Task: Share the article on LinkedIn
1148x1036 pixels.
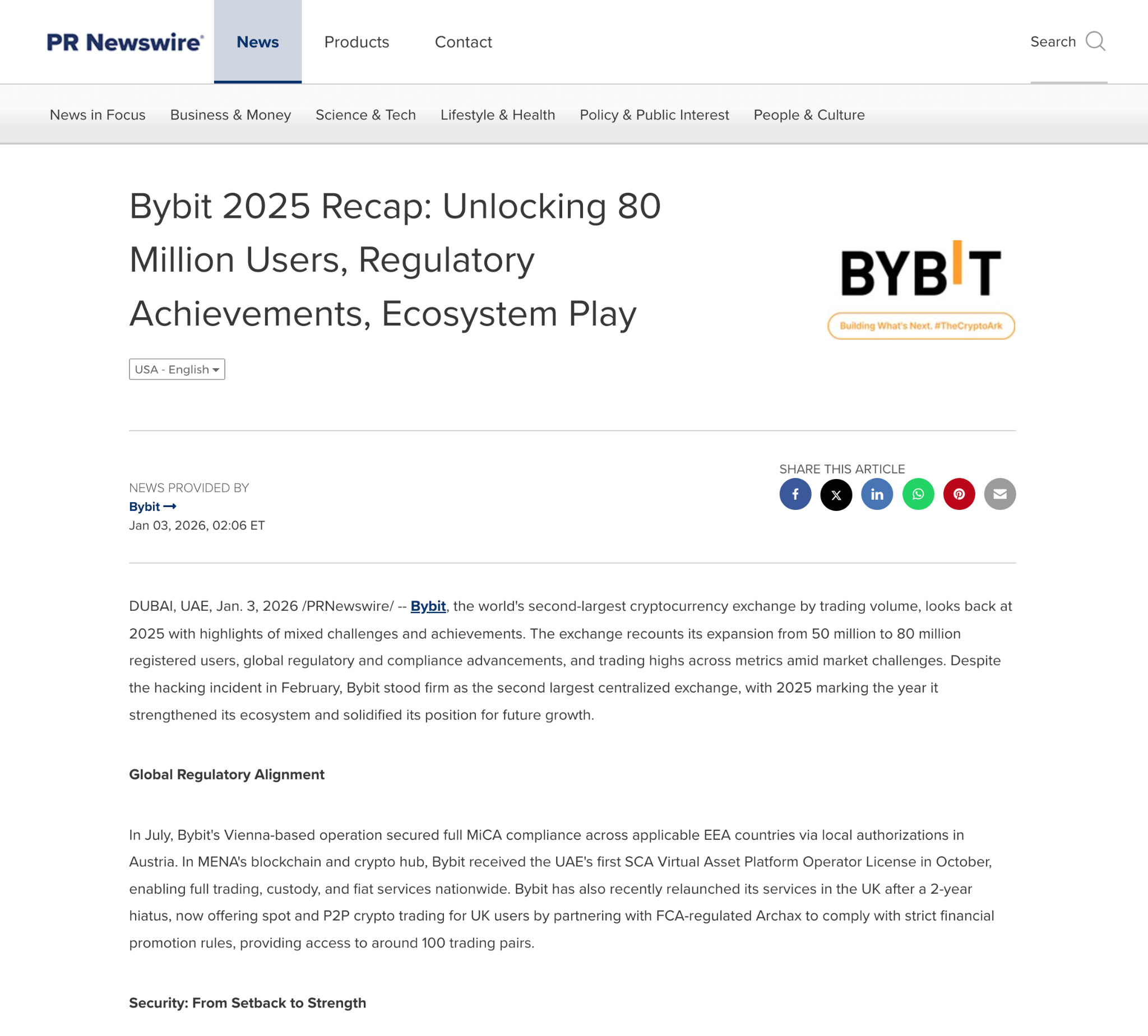Action: click(877, 494)
